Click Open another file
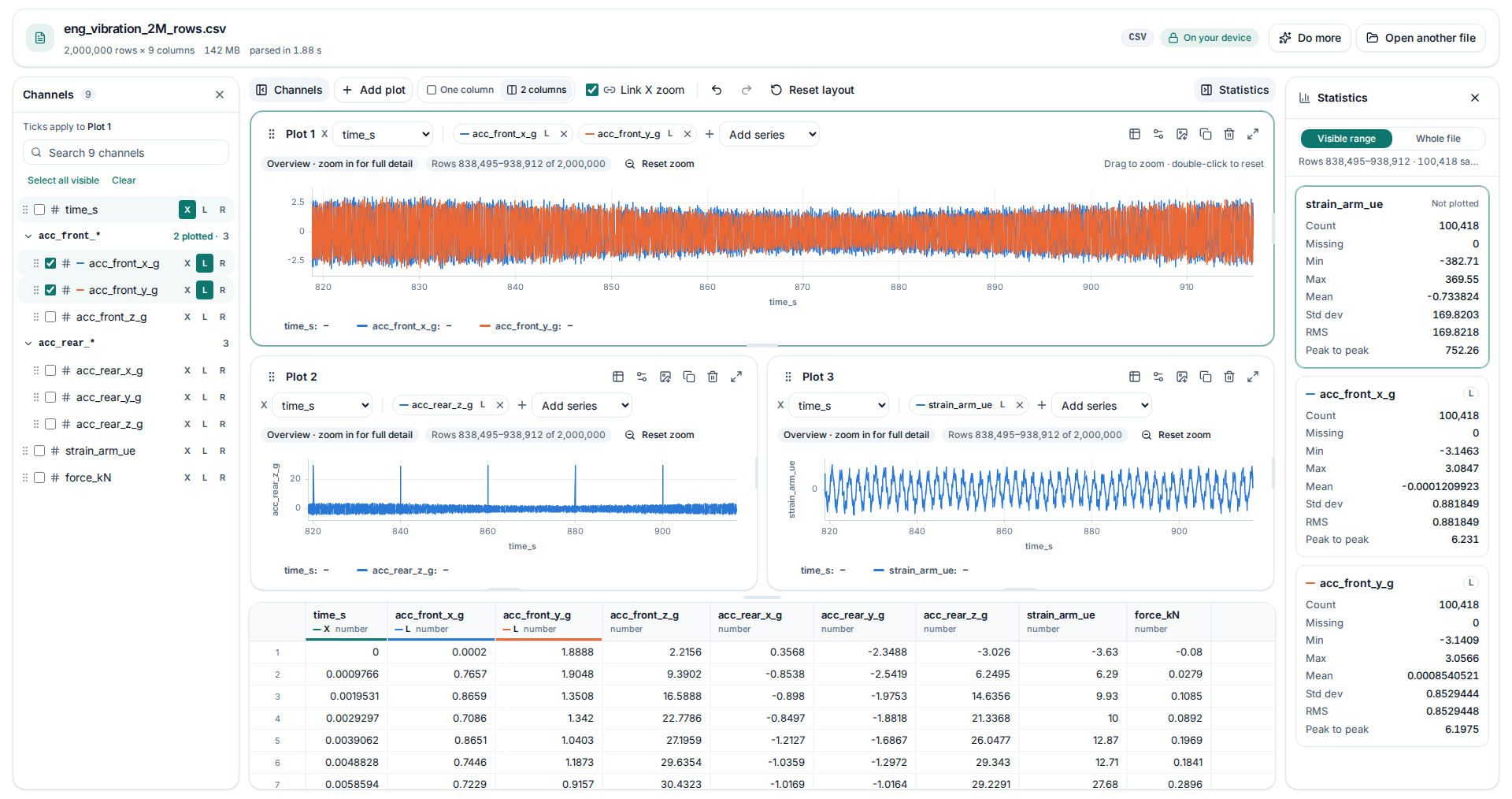The width and height of the screenshot is (1512, 799). click(x=1421, y=38)
